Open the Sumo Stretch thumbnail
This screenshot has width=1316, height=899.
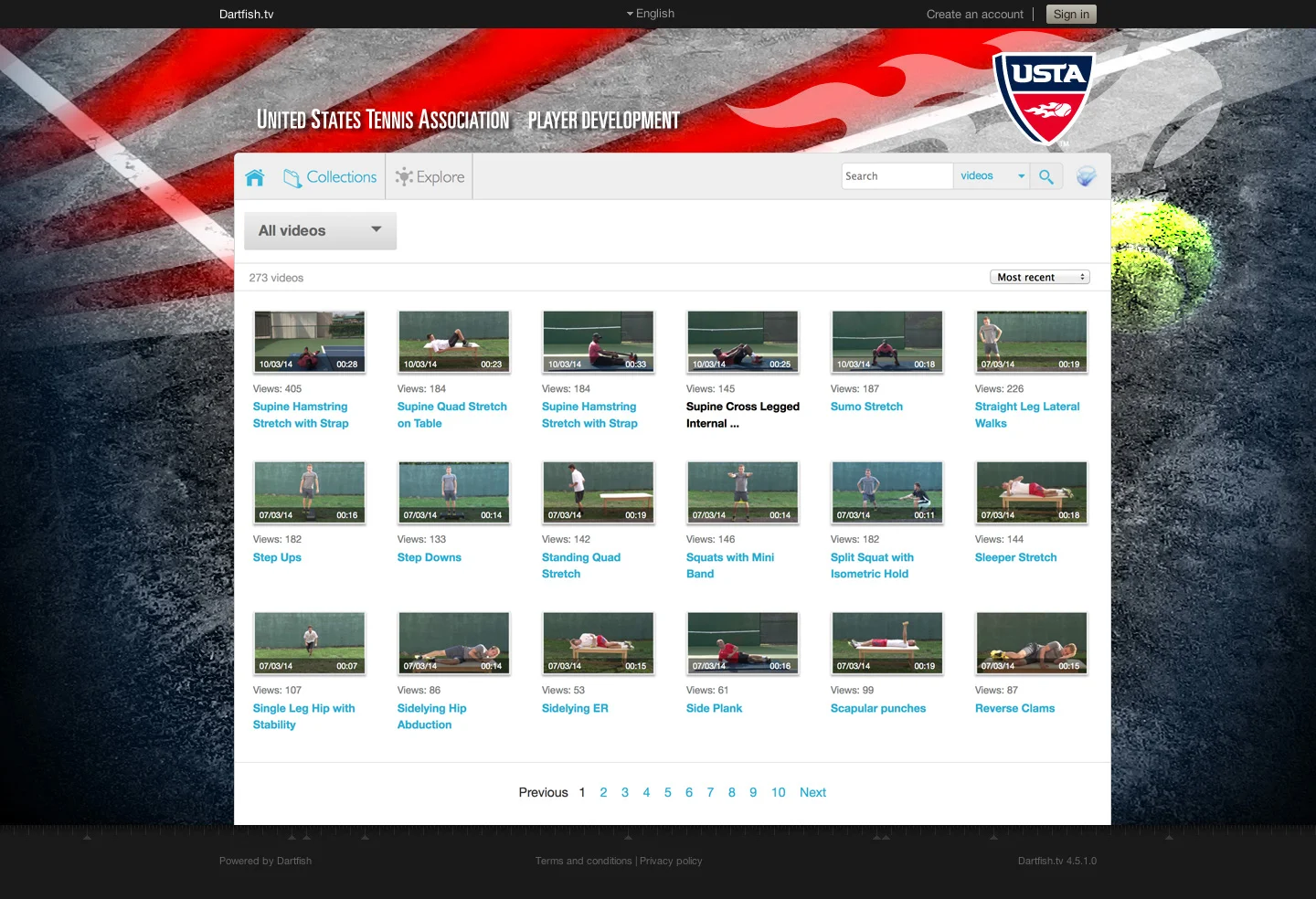887,341
